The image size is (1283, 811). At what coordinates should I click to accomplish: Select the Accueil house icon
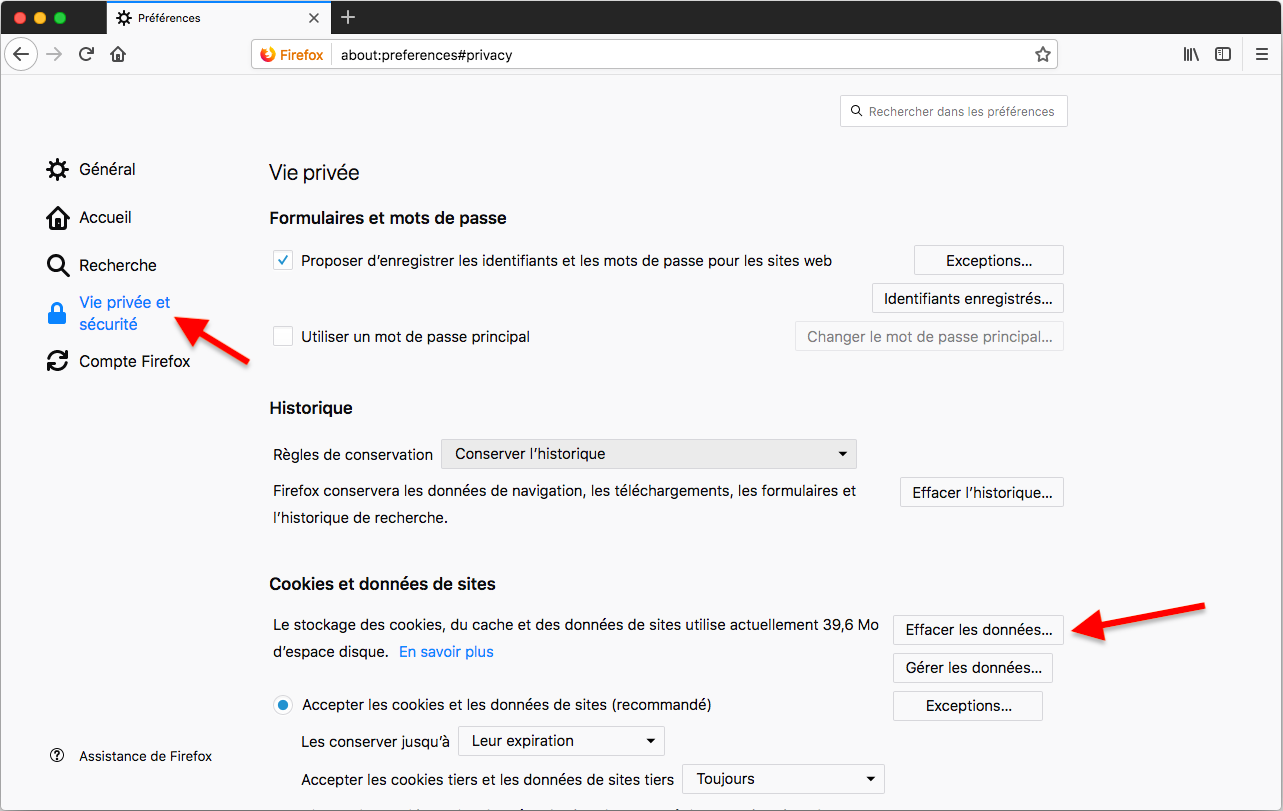pos(58,217)
